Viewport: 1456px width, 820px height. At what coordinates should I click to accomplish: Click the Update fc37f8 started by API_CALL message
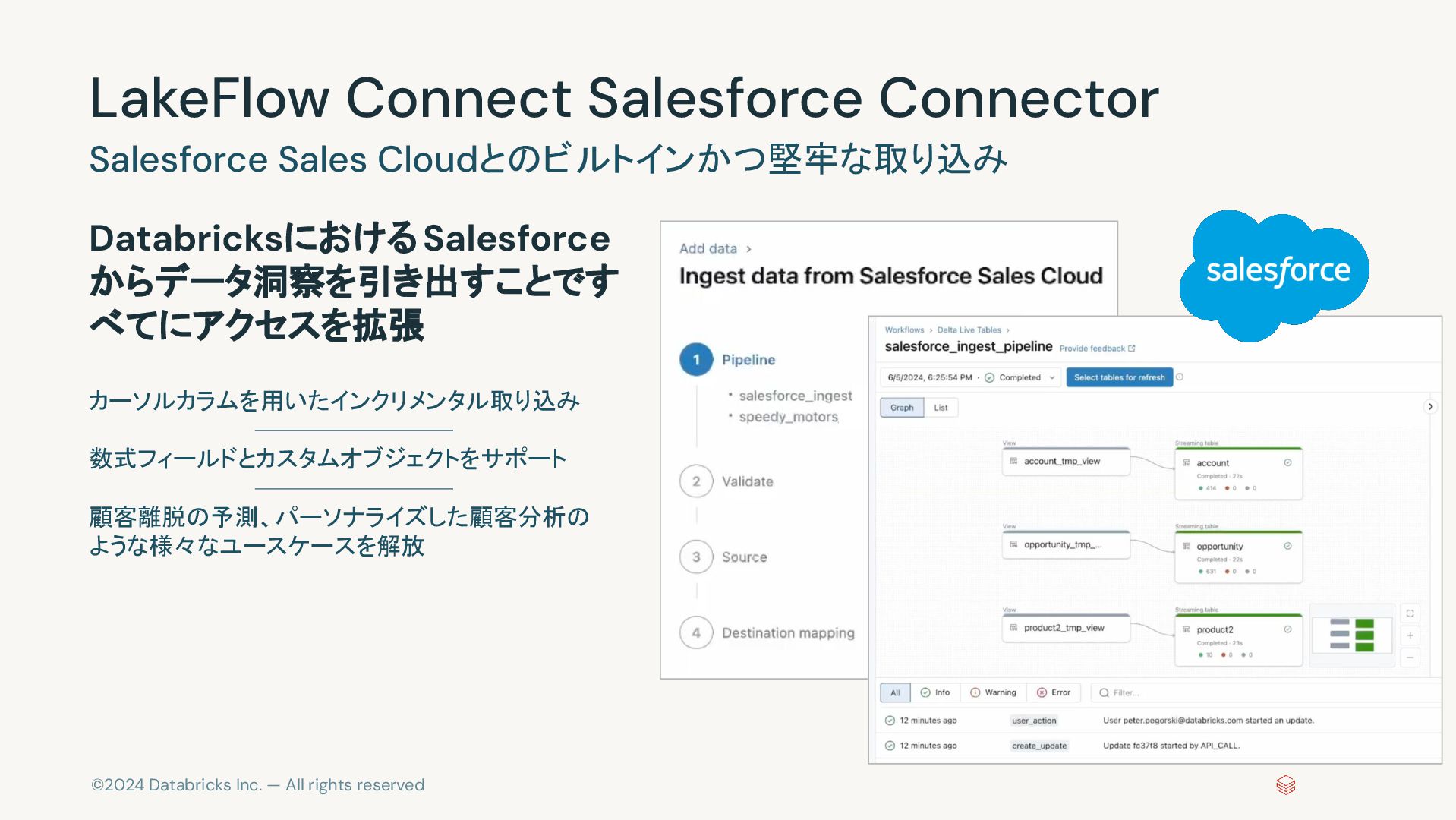[1171, 746]
